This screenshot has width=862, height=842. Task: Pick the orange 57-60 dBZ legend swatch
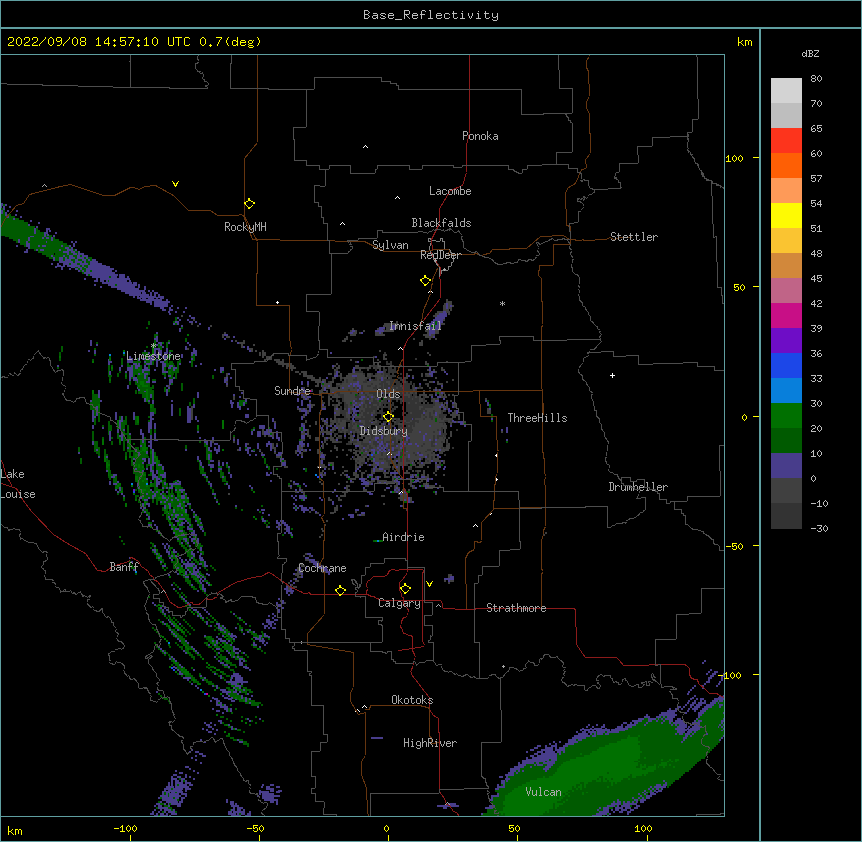[786, 166]
